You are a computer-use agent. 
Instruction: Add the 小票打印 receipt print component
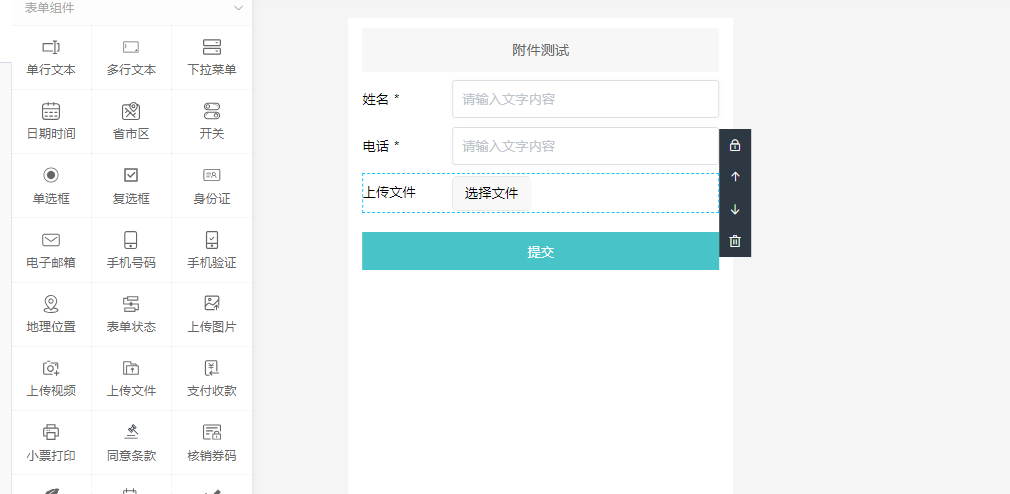[x=52, y=443]
